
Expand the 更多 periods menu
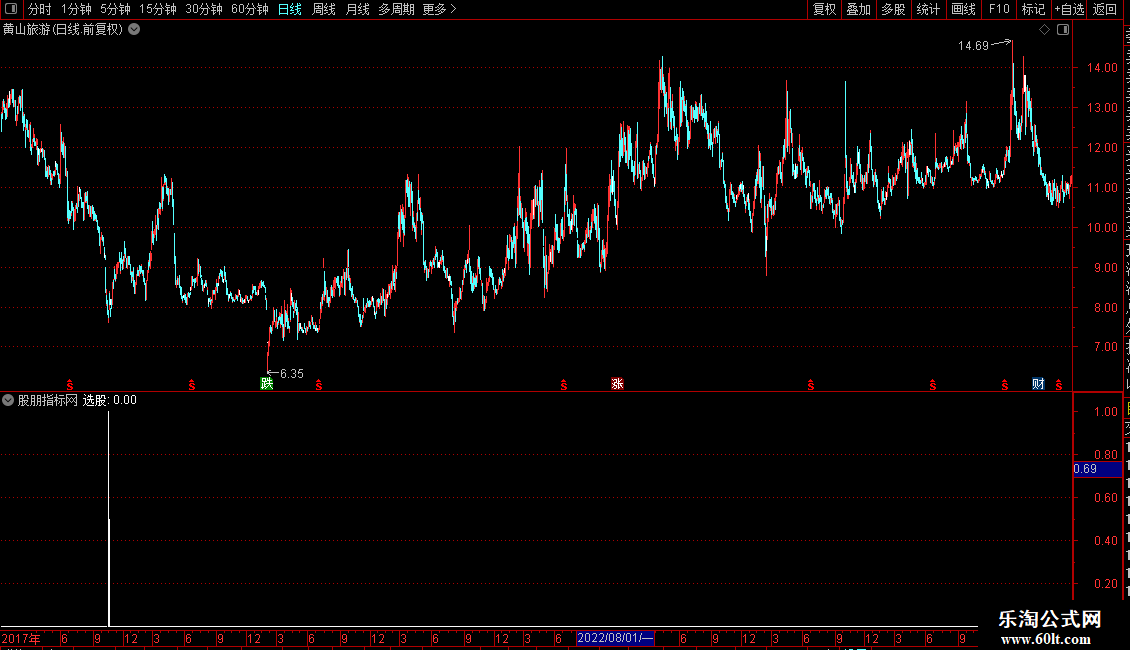[439, 9]
